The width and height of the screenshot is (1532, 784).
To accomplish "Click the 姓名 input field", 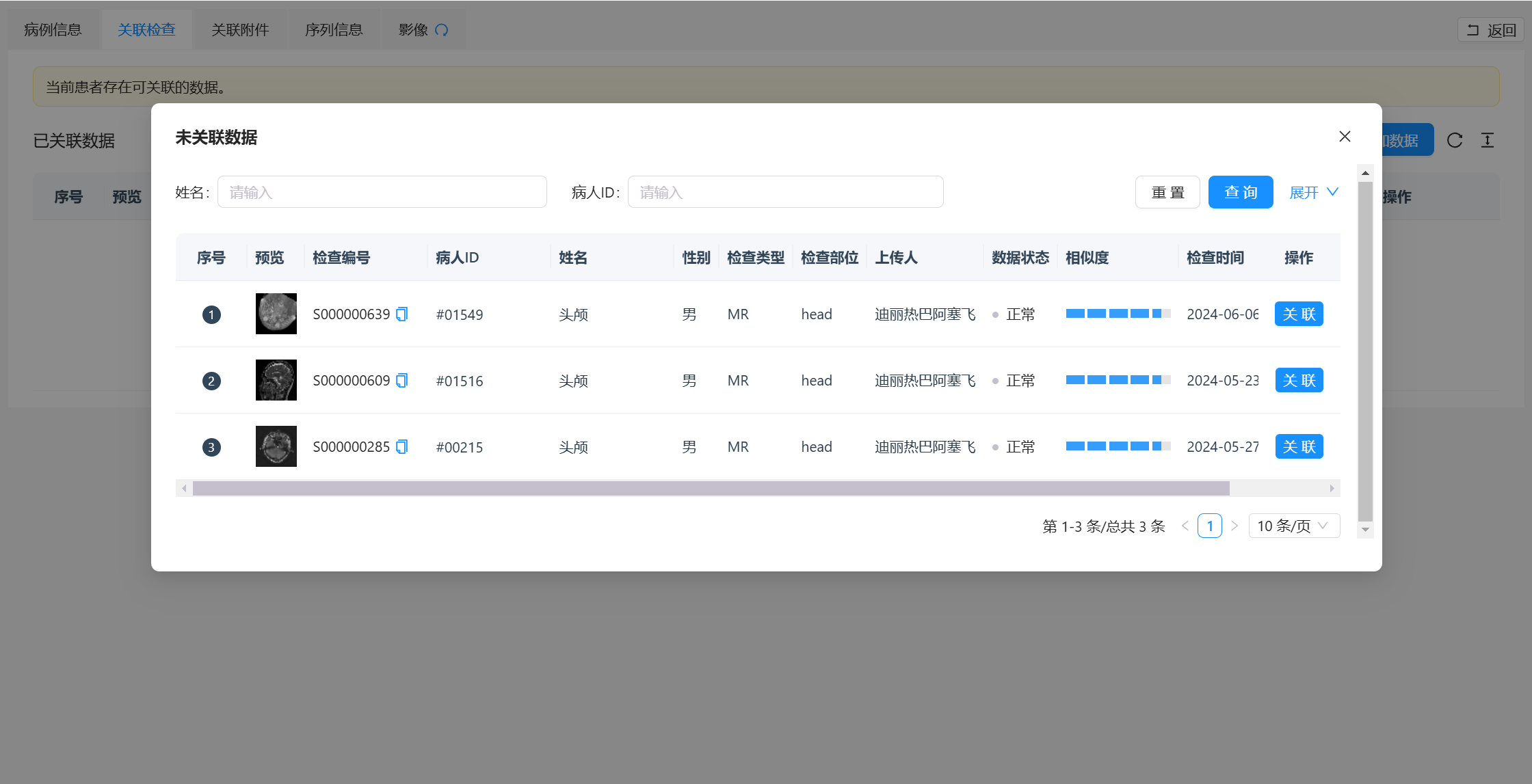I will (x=382, y=192).
